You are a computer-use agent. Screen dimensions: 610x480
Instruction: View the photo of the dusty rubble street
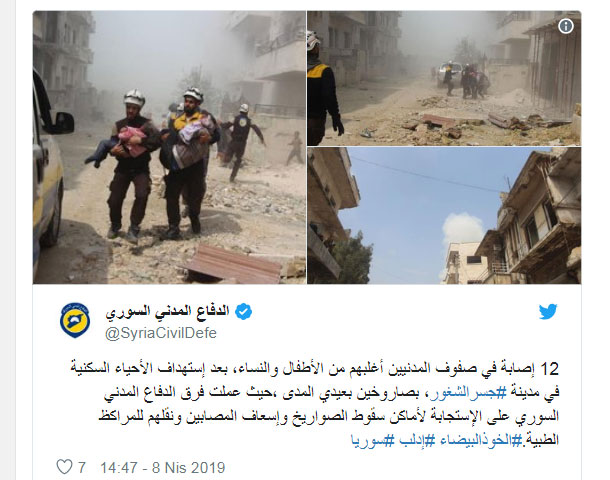pos(444,78)
